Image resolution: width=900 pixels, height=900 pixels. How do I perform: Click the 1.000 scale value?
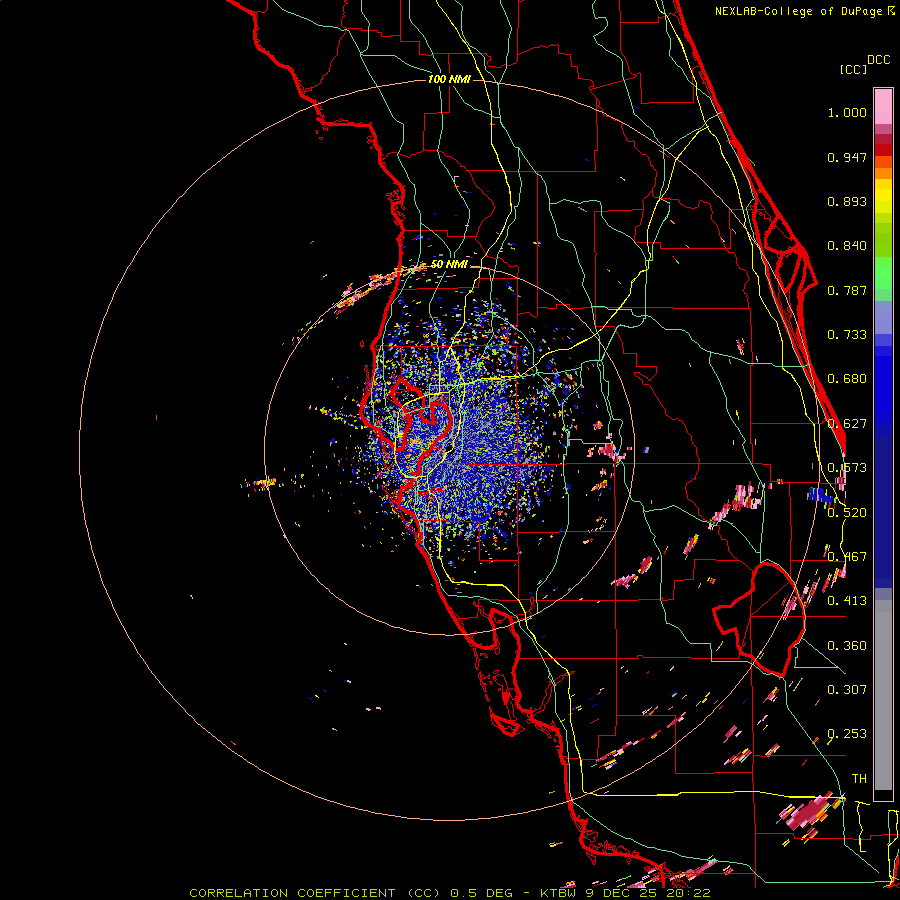(x=847, y=112)
